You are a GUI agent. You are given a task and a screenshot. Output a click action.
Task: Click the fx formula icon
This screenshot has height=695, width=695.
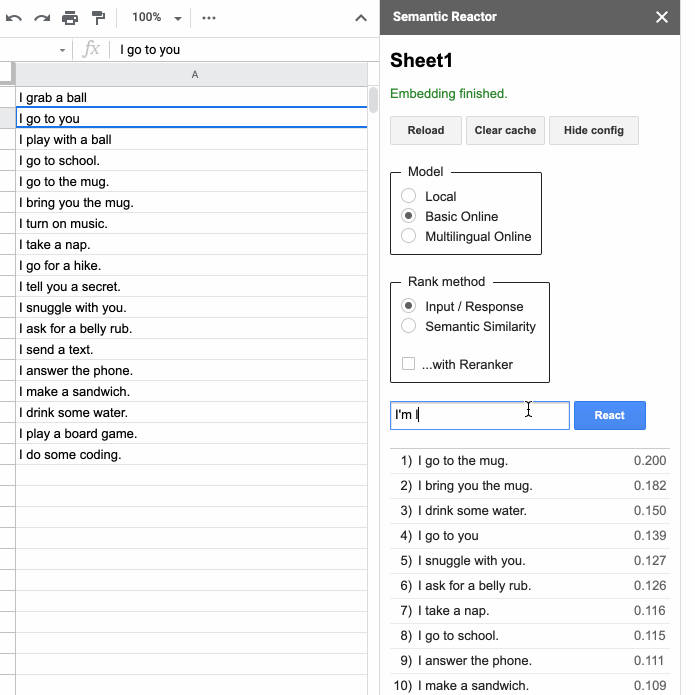[91, 49]
